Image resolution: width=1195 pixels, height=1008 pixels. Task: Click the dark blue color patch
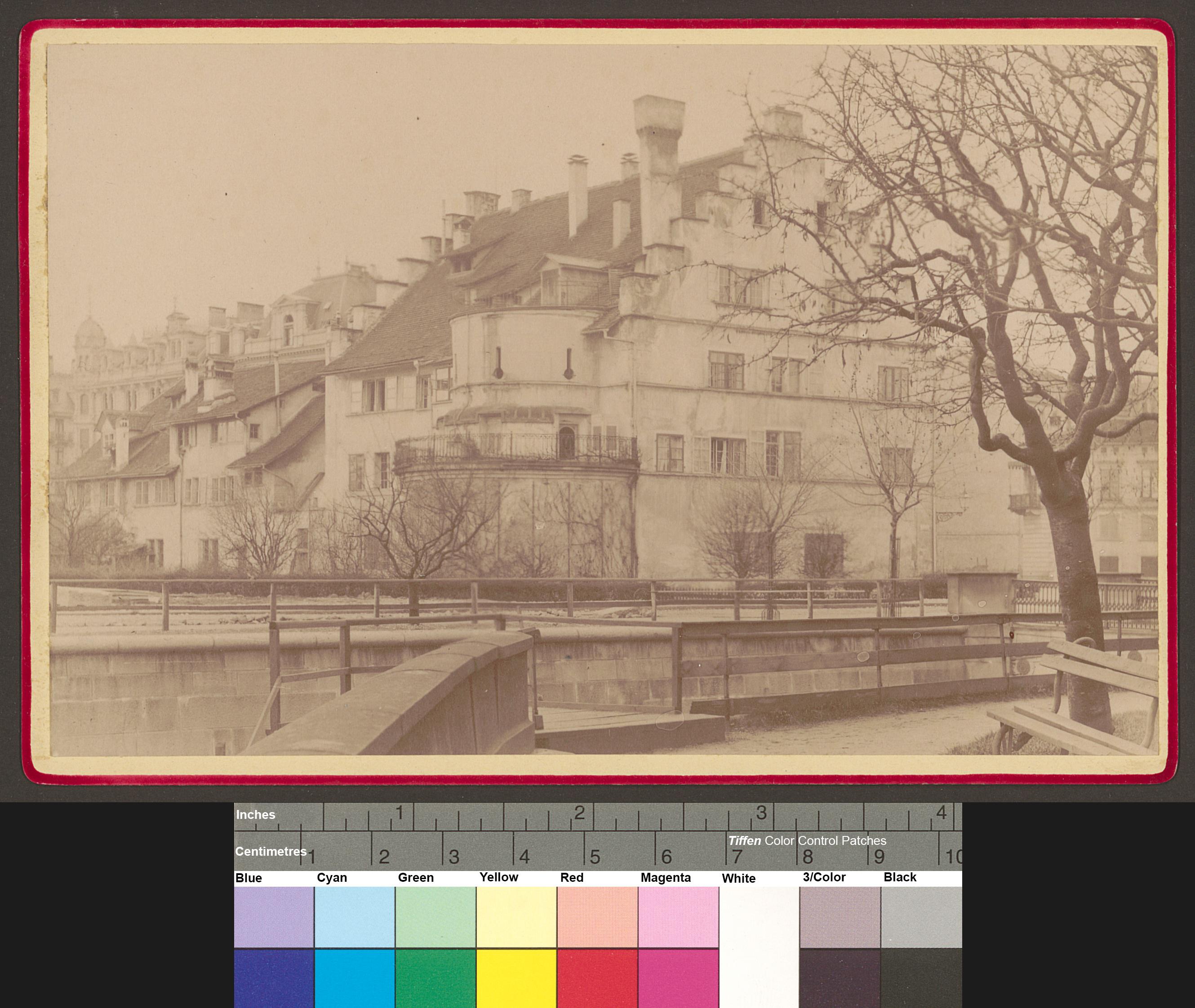click(x=274, y=978)
